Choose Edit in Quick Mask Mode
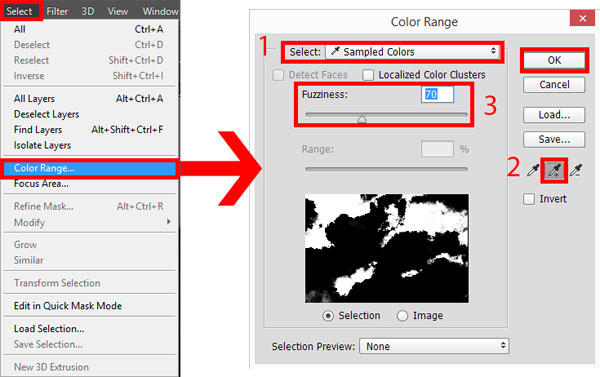600x377 pixels. [90, 306]
